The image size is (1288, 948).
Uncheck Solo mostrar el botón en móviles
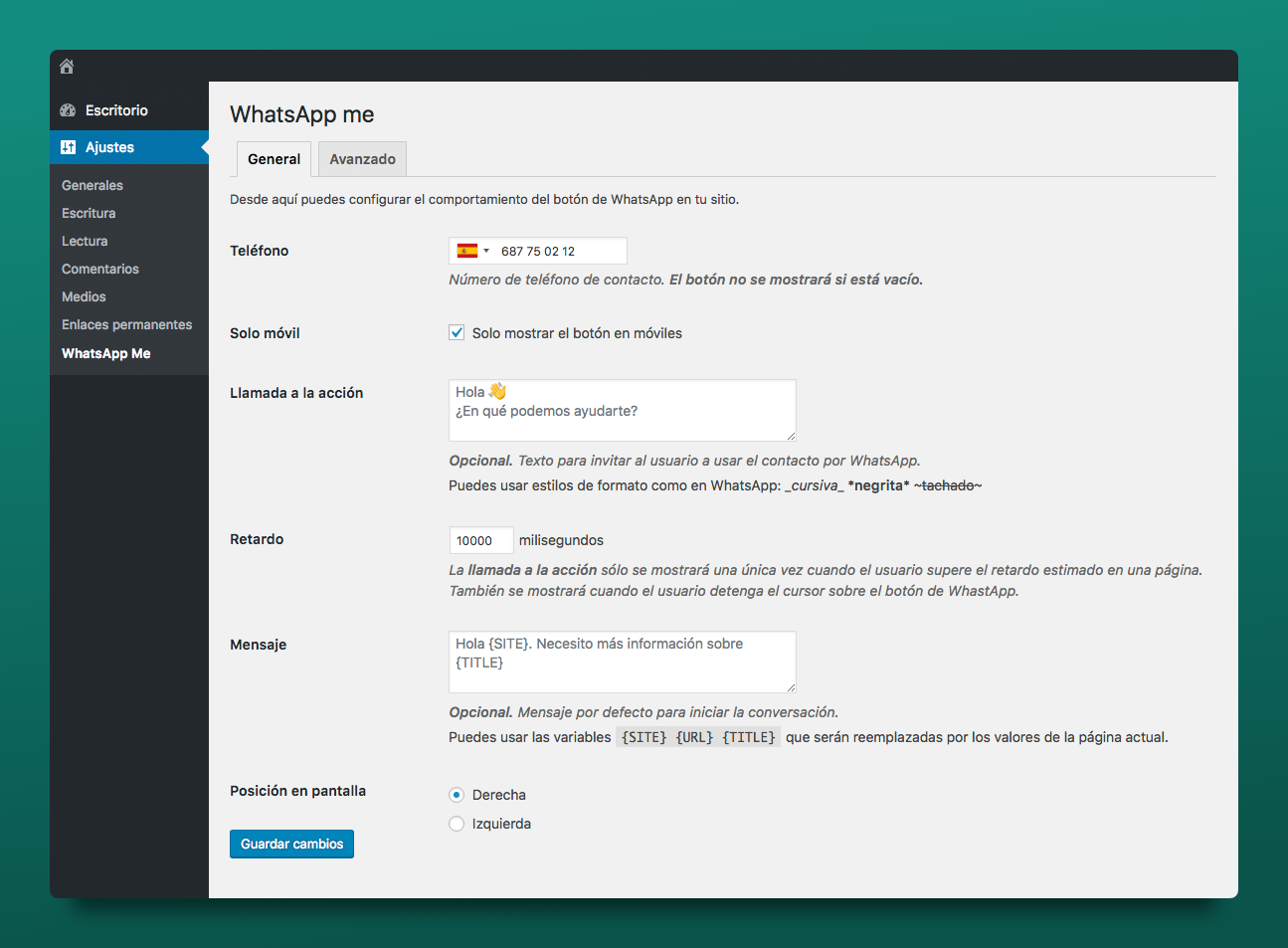pyautogui.click(x=457, y=333)
